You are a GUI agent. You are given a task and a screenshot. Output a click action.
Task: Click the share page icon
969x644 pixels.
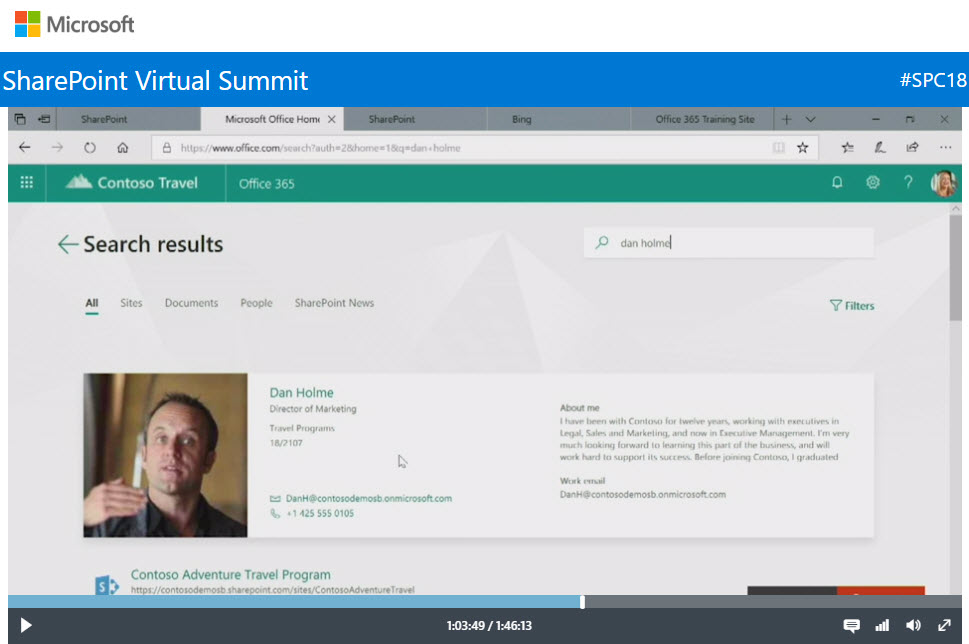912,147
